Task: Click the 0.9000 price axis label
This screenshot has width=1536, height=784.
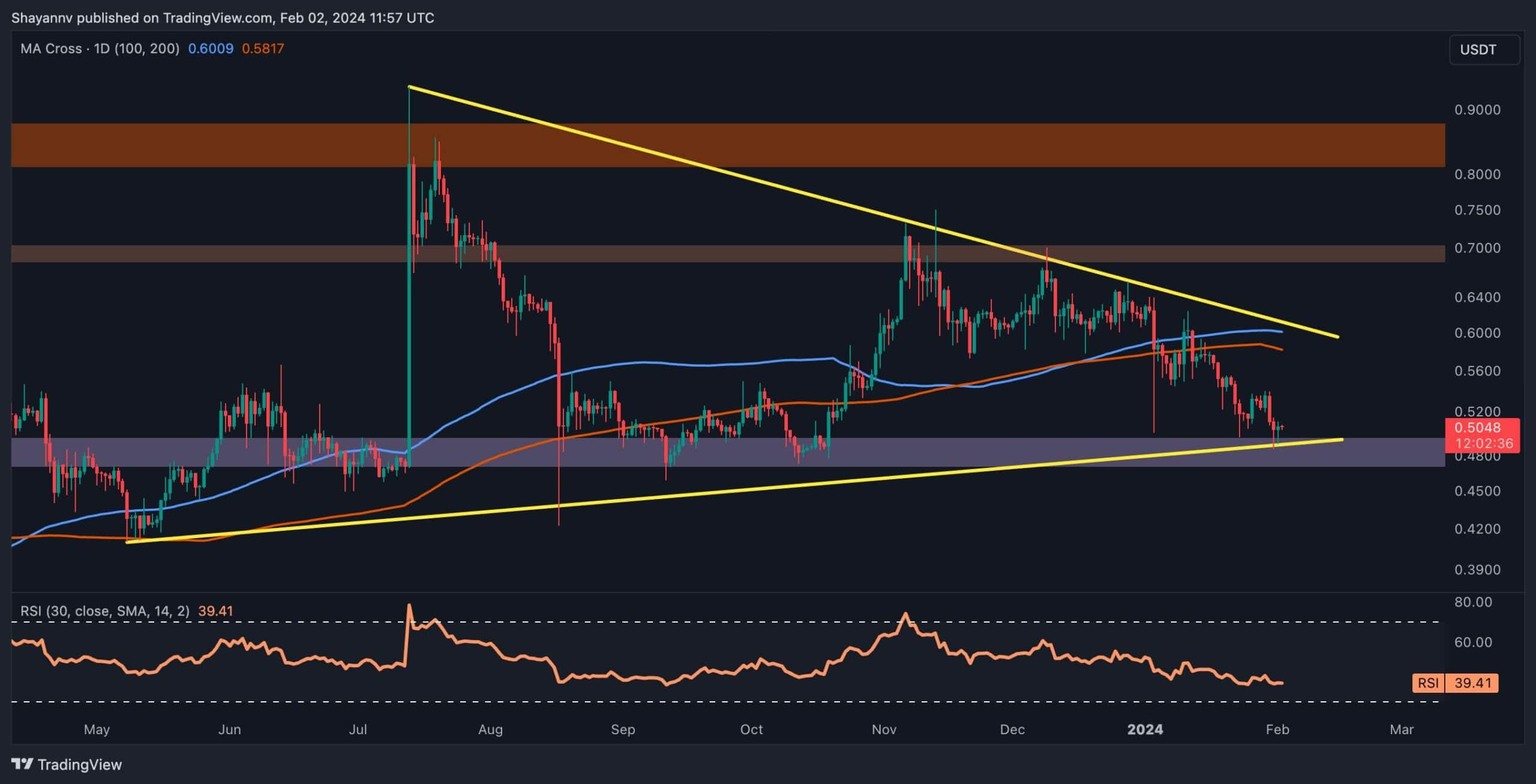Action: point(1477,110)
